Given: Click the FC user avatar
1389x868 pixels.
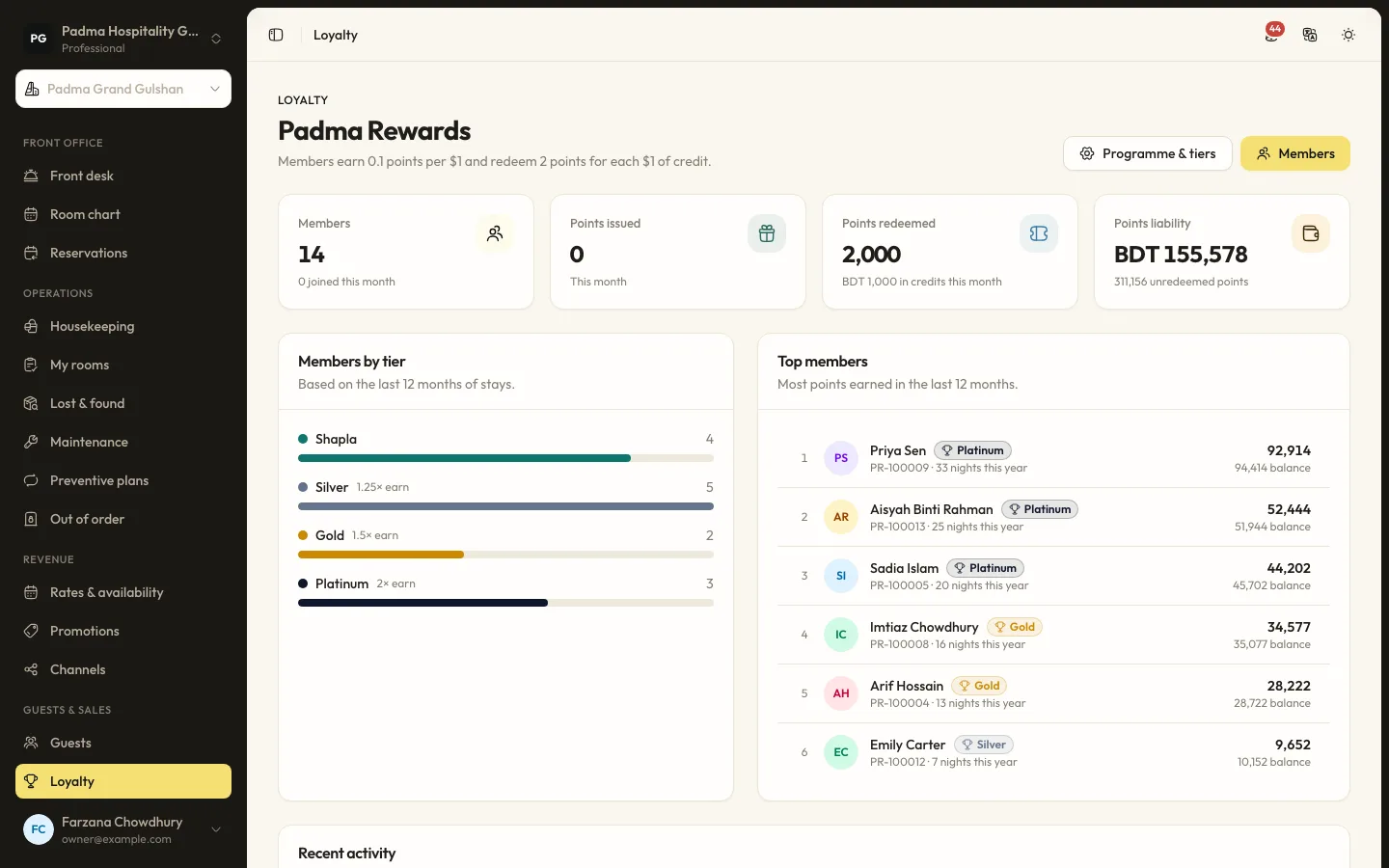Looking at the screenshot, I should click(x=39, y=829).
